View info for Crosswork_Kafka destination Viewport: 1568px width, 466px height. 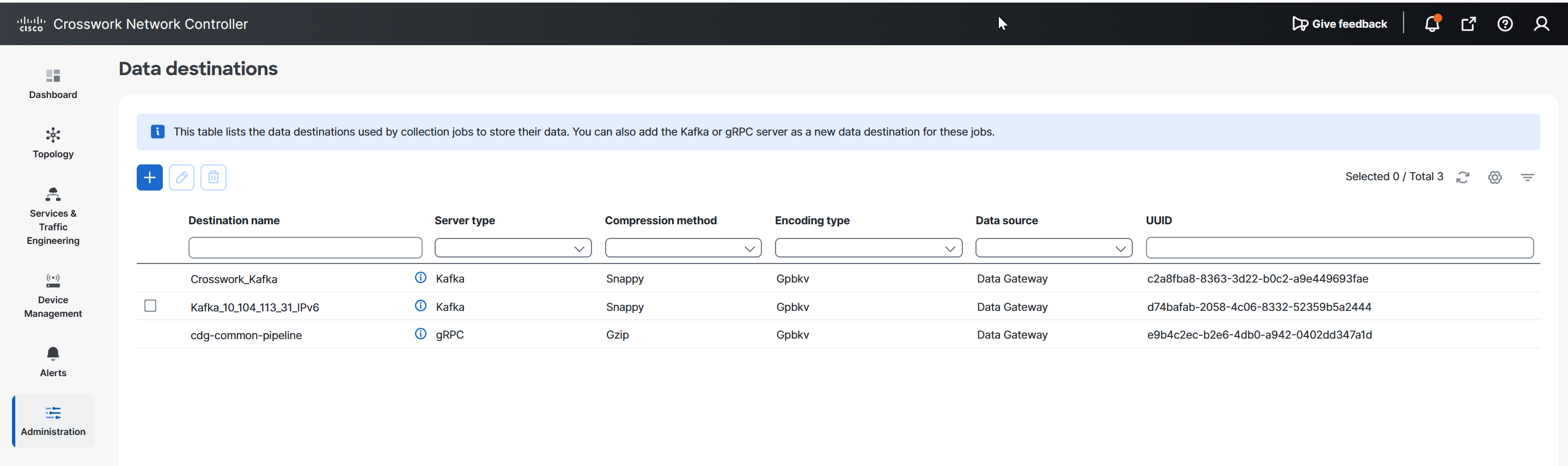420,278
